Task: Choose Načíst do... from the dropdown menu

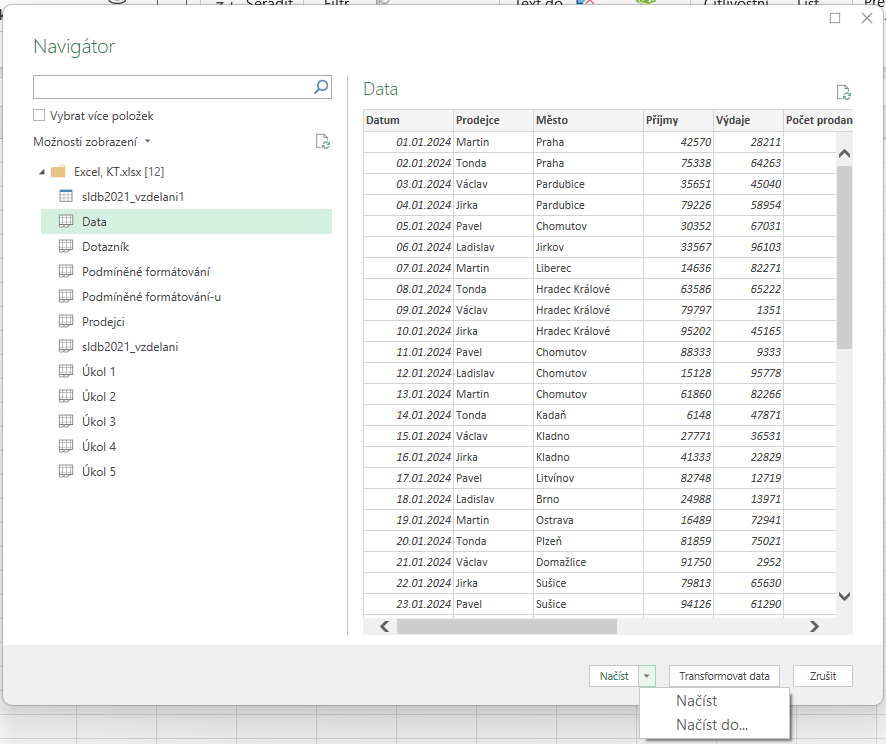Action: (712, 725)
